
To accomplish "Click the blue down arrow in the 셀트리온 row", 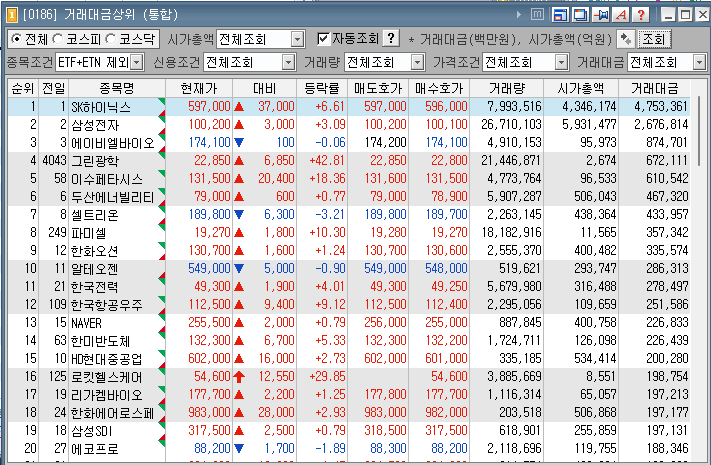I will tap(239, 215).
